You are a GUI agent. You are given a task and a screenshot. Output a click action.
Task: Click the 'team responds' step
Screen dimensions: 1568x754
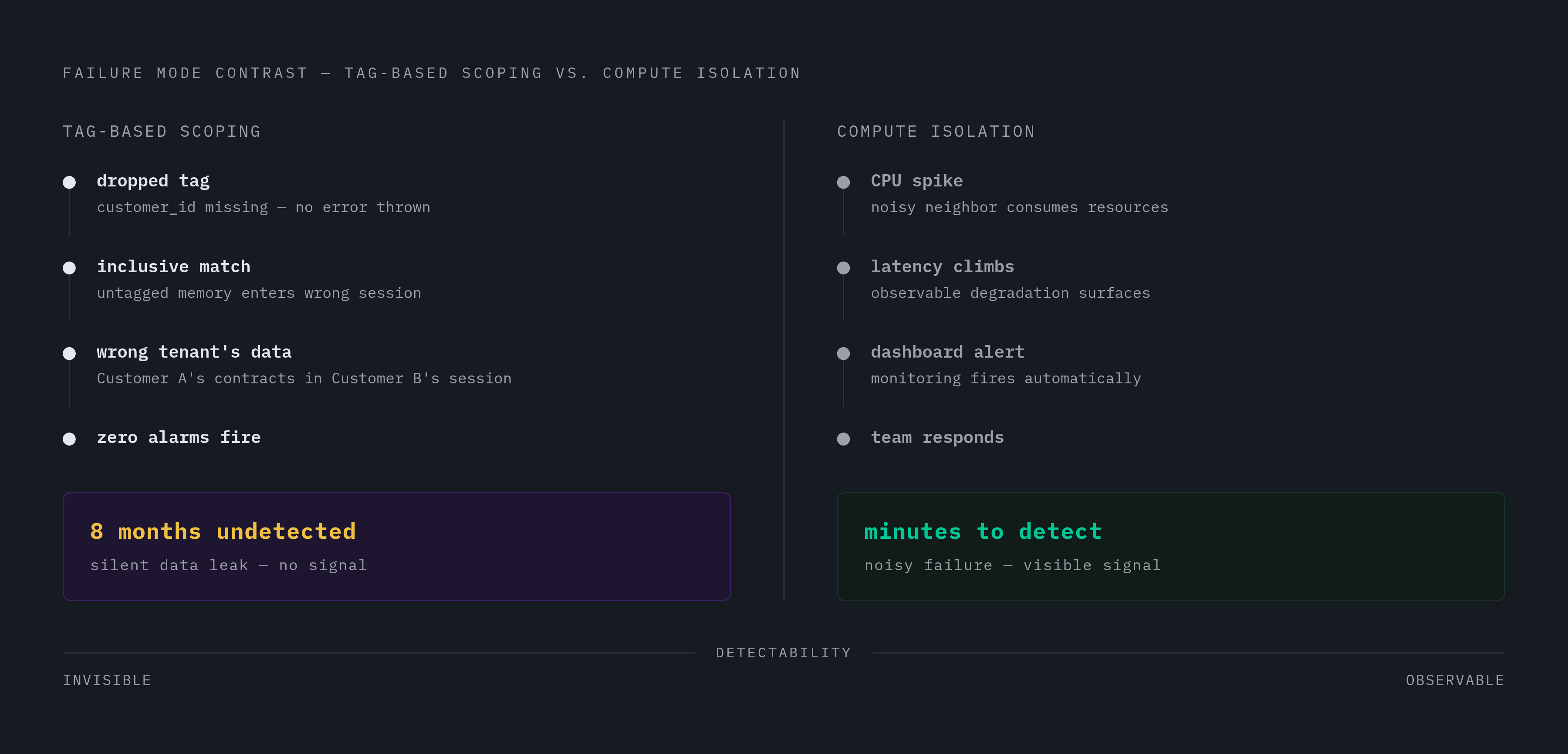(x=937, y=438)
